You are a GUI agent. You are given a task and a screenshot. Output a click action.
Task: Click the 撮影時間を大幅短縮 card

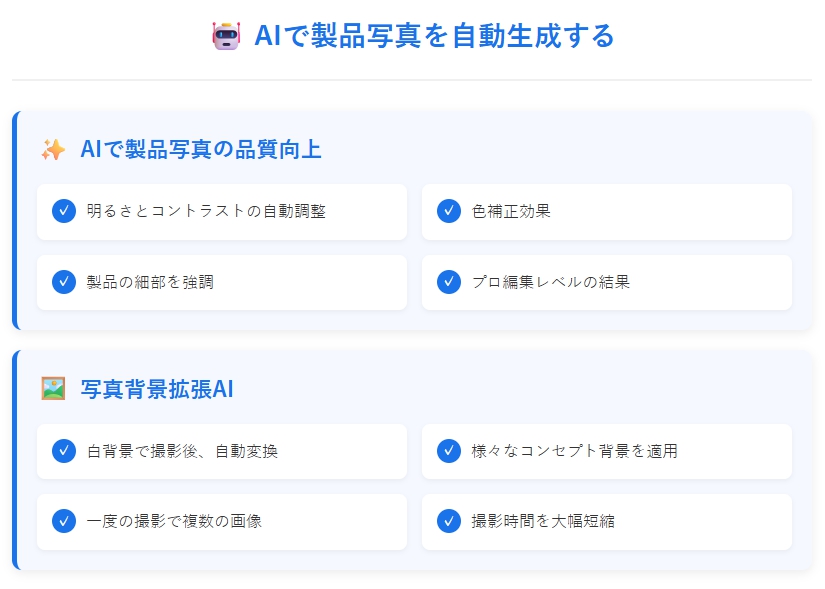click(607, 521)
